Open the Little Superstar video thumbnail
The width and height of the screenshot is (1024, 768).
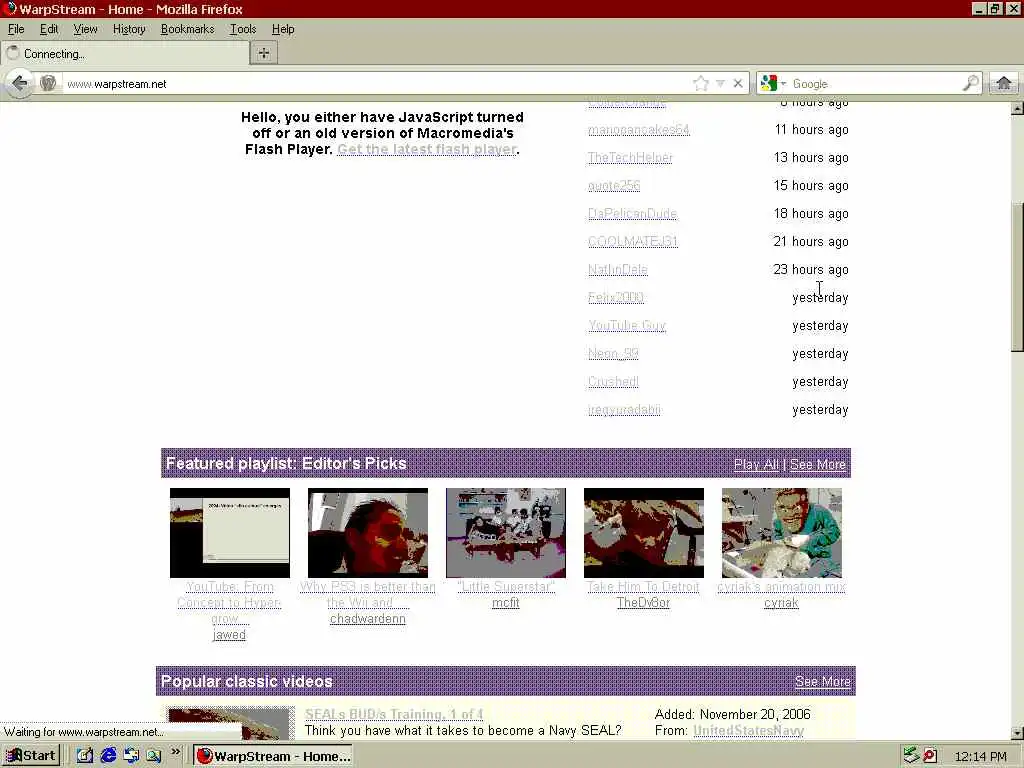[506, 533]
